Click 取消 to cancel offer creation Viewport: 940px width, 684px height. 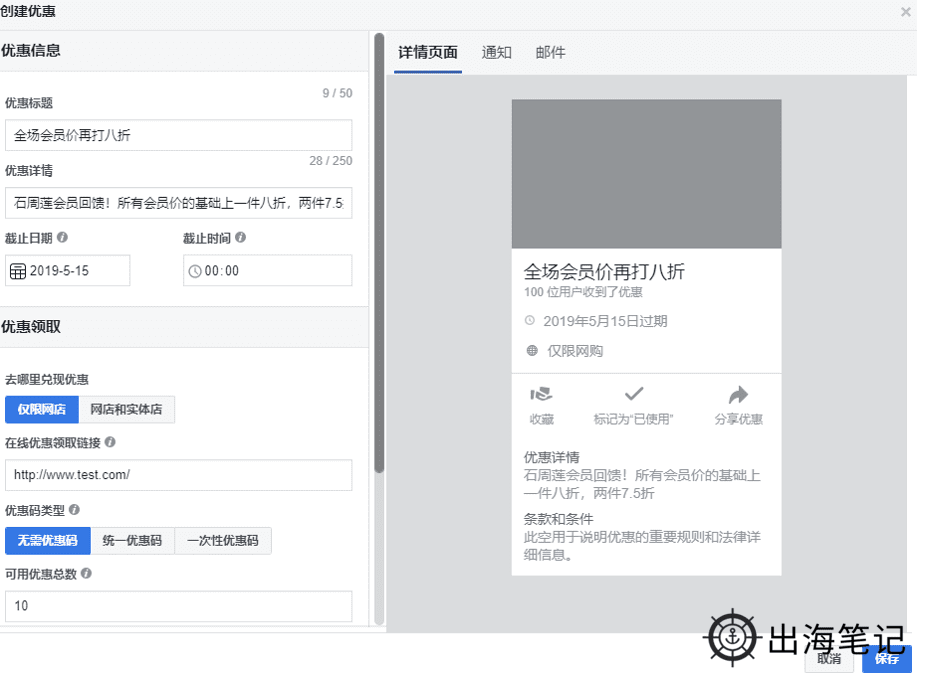[831, 659]
